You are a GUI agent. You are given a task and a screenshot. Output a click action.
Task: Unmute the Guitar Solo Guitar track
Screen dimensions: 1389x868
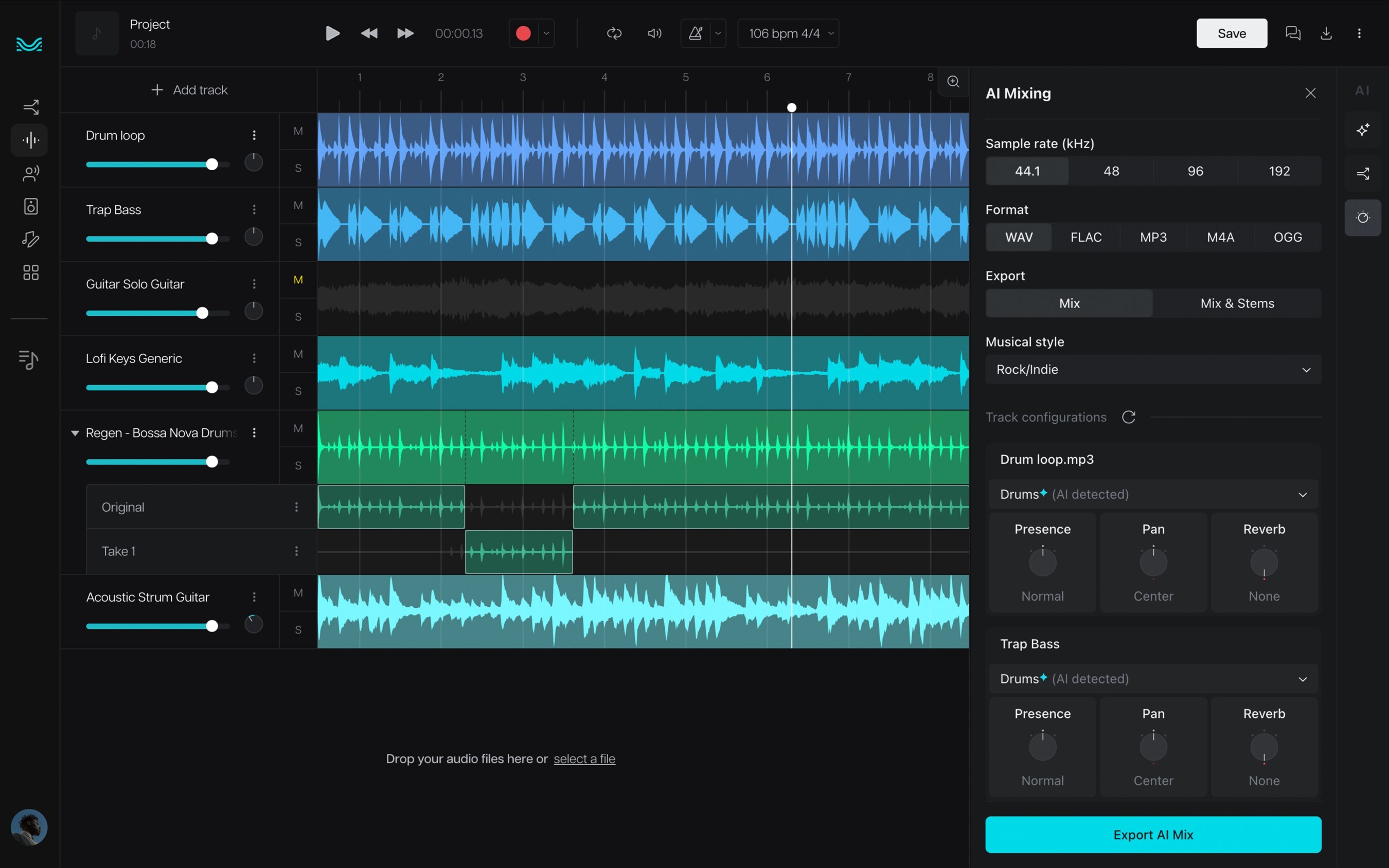click(298, 280)
